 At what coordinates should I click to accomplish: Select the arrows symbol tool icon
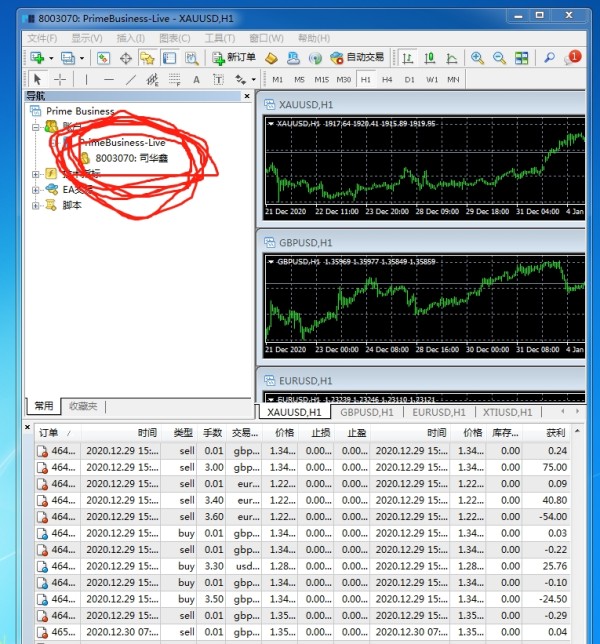point(240,79)
